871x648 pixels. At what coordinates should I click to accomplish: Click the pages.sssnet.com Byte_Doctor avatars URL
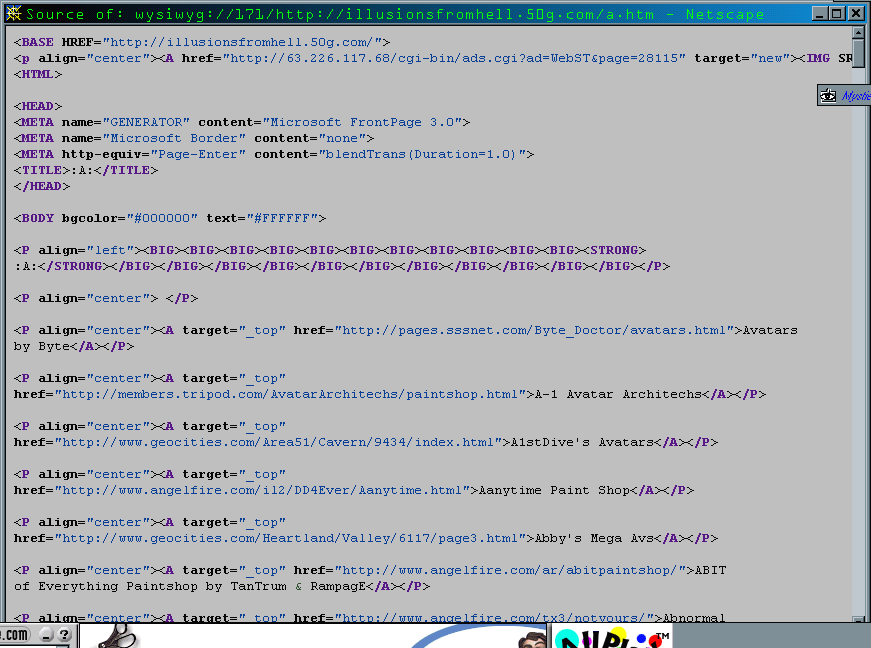click(534, 330)
